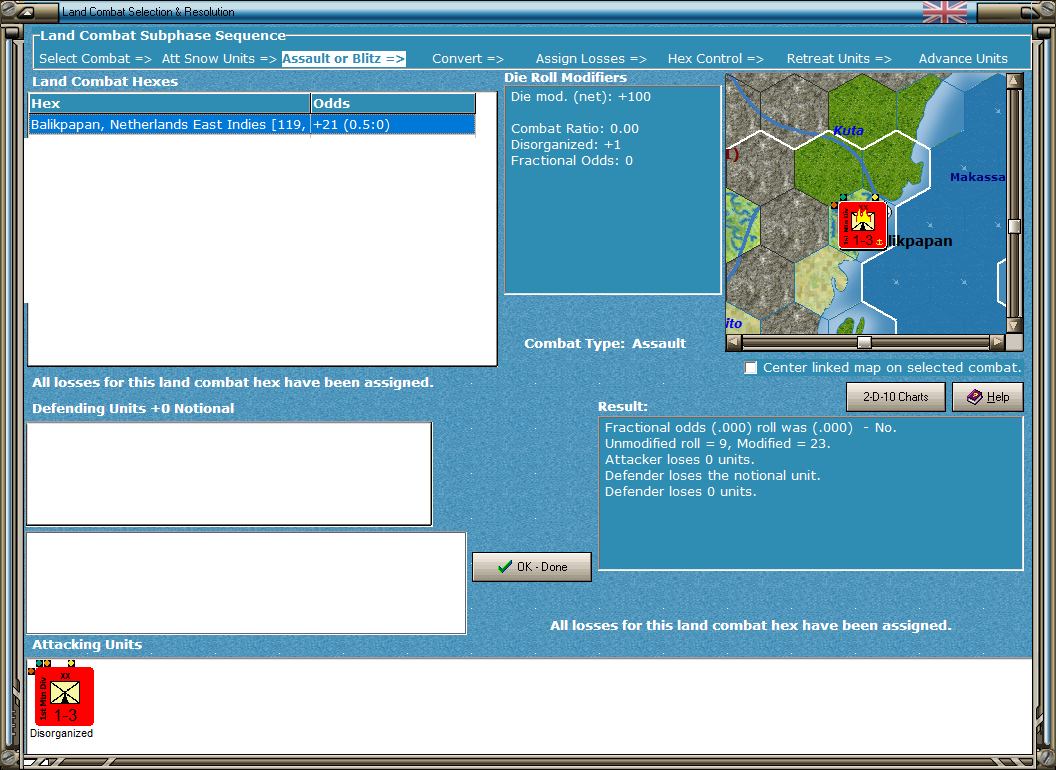Image resolution: width=1056 pixels, height=770 pixels.
Task: Select the Balikpapan, Netherlands East Indies combat row
Action: point(252,125)
